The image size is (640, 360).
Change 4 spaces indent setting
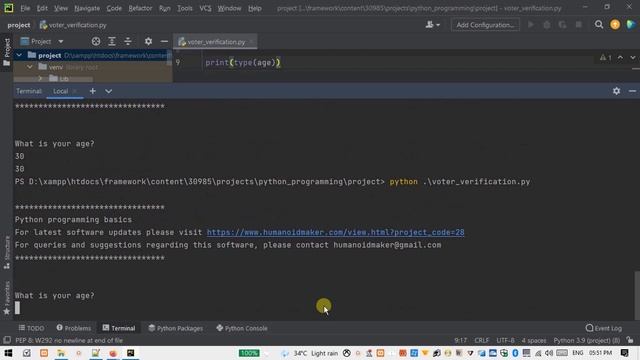(x=533, y=340)
